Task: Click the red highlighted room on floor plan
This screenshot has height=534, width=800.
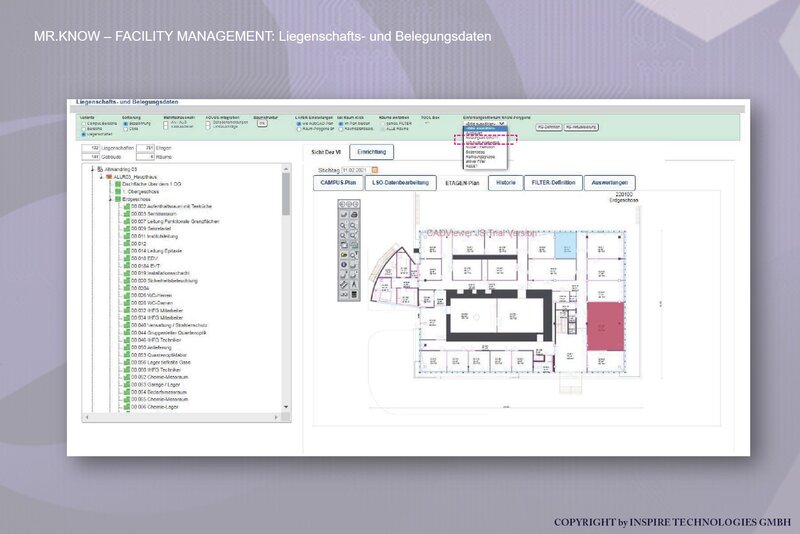Action: click(x=605, y=326)
